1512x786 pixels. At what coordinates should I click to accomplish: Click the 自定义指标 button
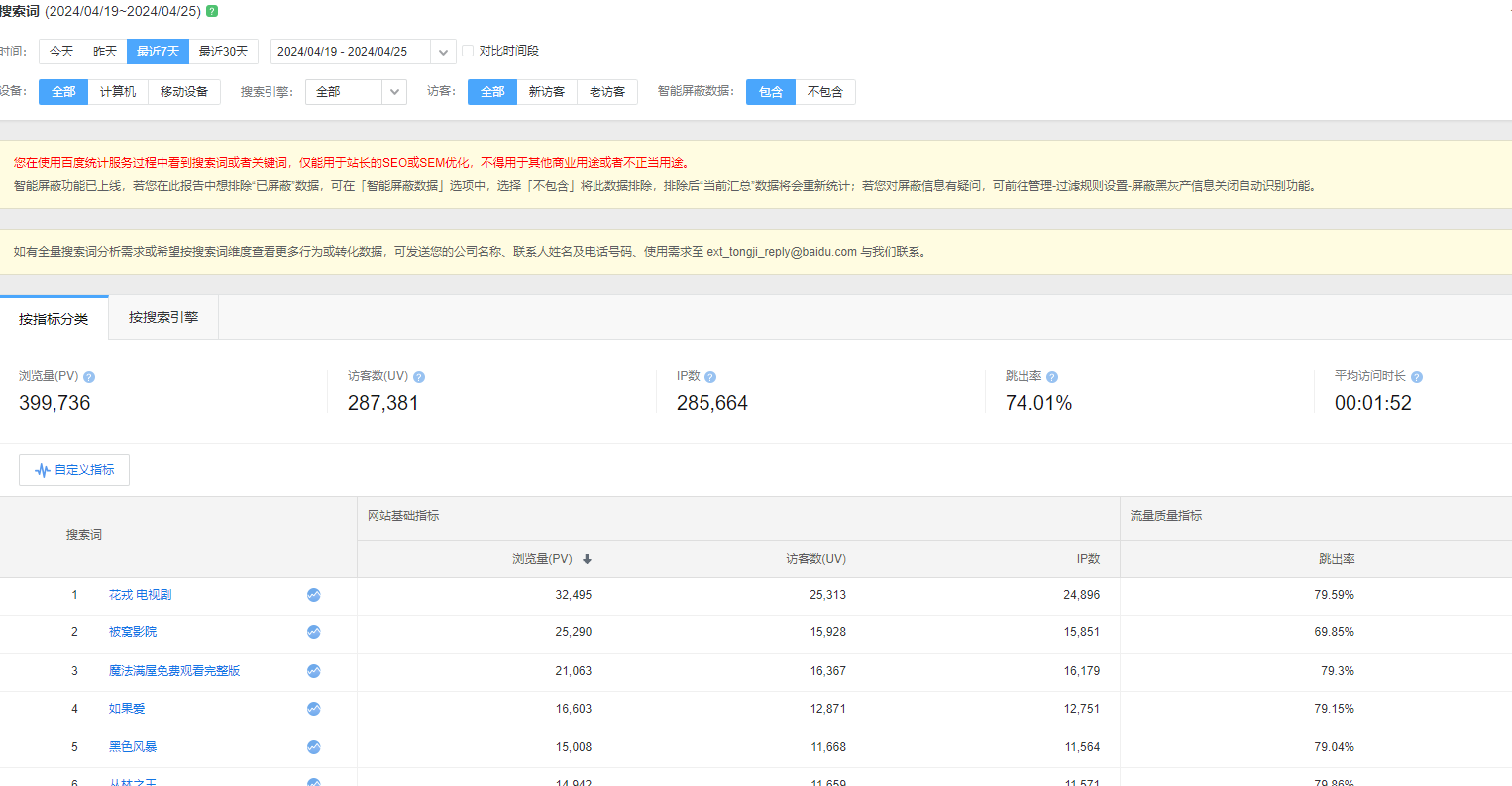coord(74,470)
